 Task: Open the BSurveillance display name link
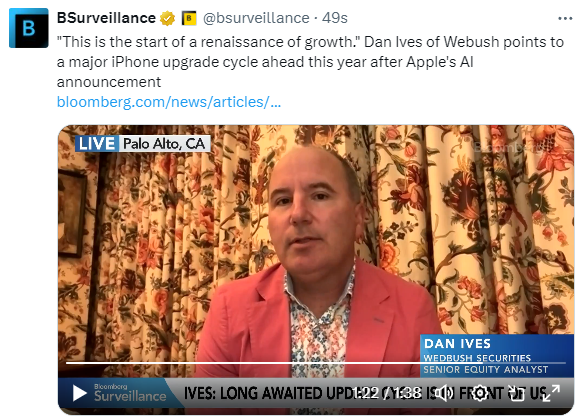click(106, 18)
